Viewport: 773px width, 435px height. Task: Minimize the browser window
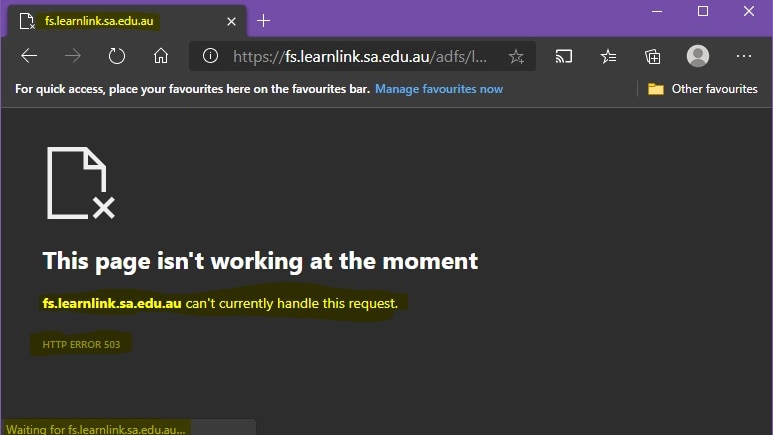(657, 11)
